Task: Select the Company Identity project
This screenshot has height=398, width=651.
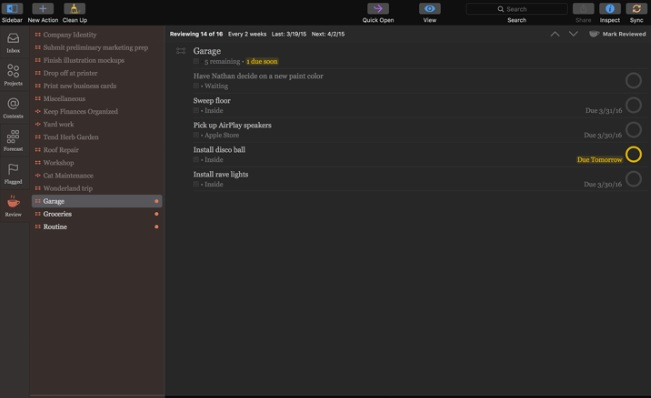Action: click(x=97, y=35)
